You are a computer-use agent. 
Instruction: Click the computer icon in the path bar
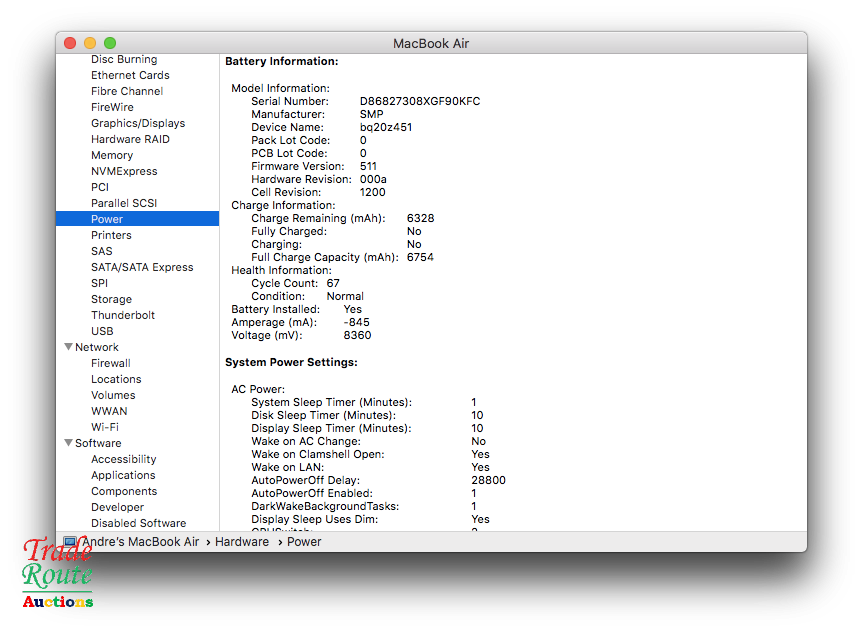[70, 541]
